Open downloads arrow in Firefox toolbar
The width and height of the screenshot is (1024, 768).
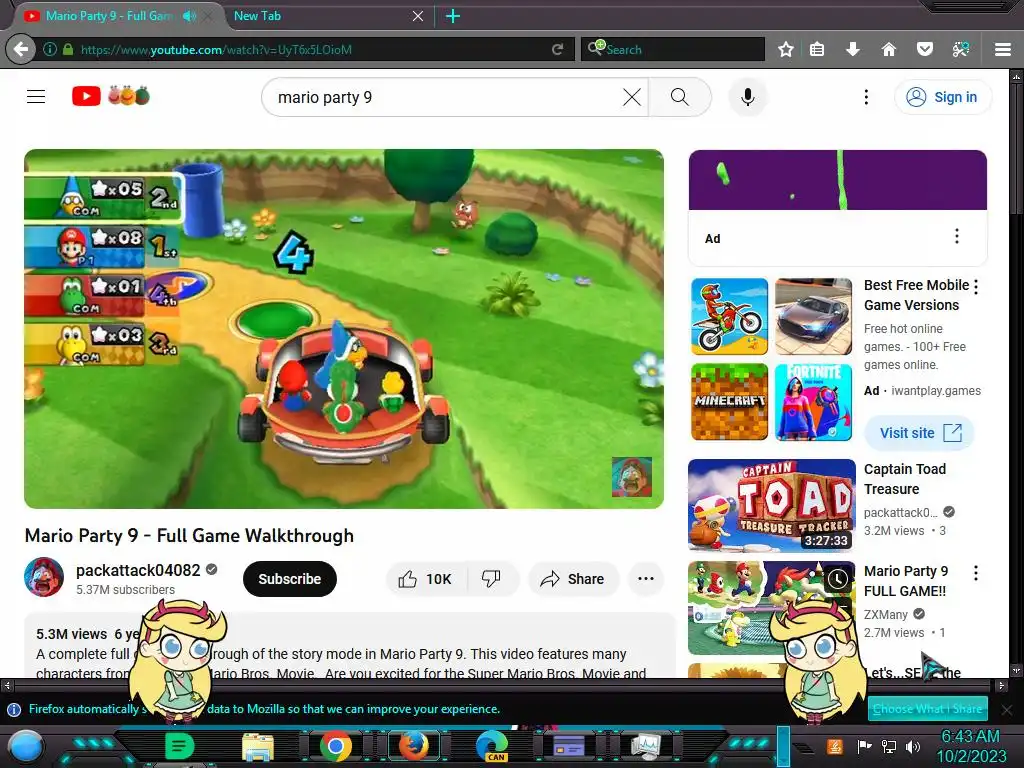pos(852,49)
